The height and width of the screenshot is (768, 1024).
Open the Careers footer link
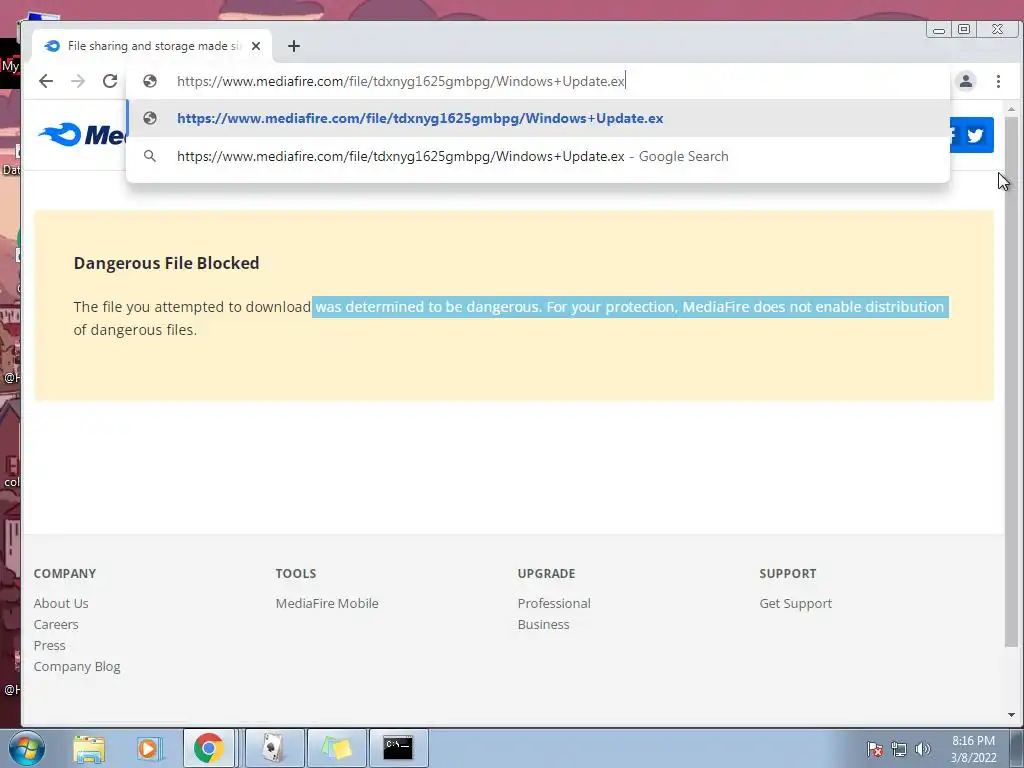(56, 624)
